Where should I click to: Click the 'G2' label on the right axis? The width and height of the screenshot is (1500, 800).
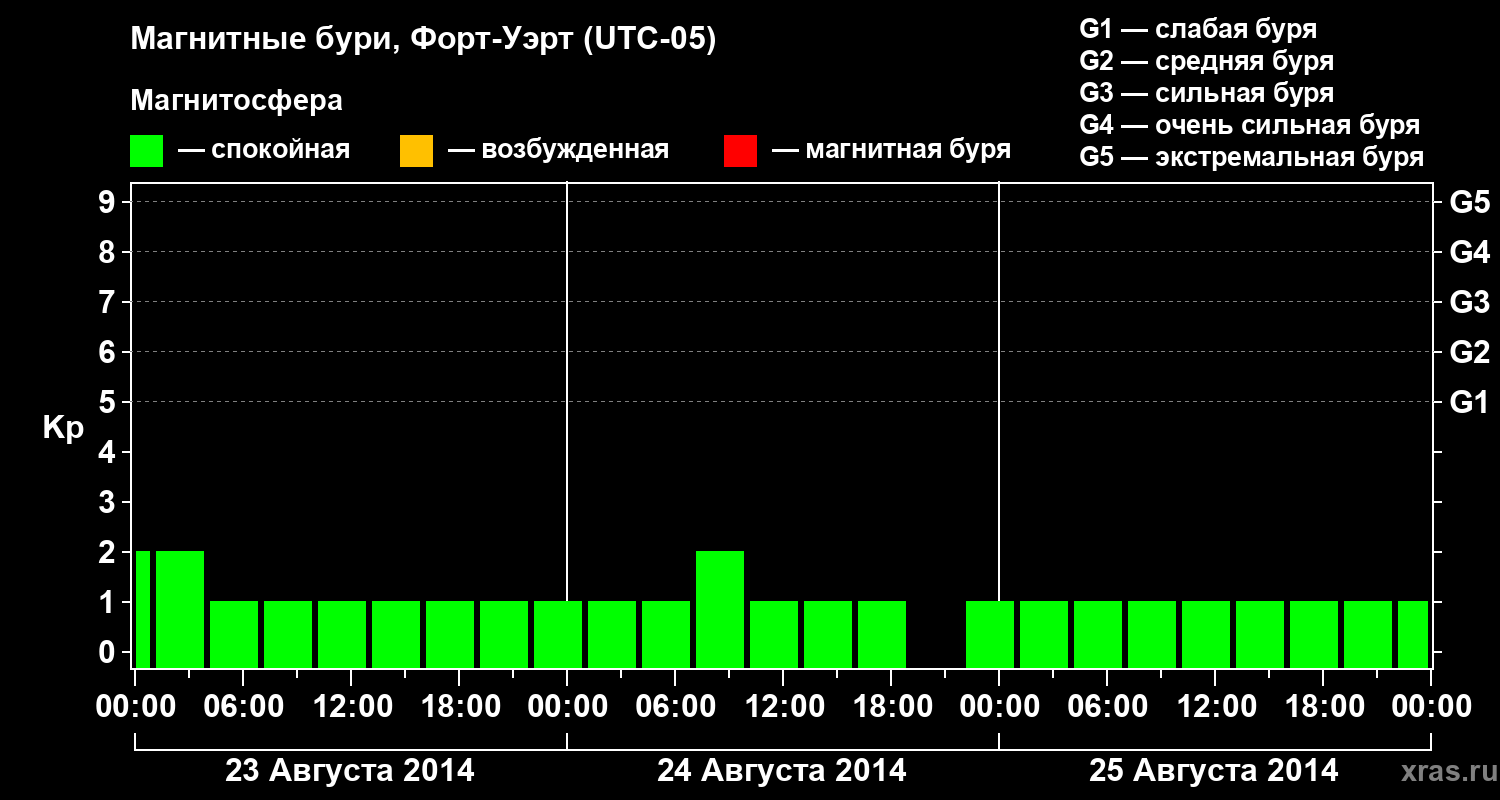point(1469,352)
